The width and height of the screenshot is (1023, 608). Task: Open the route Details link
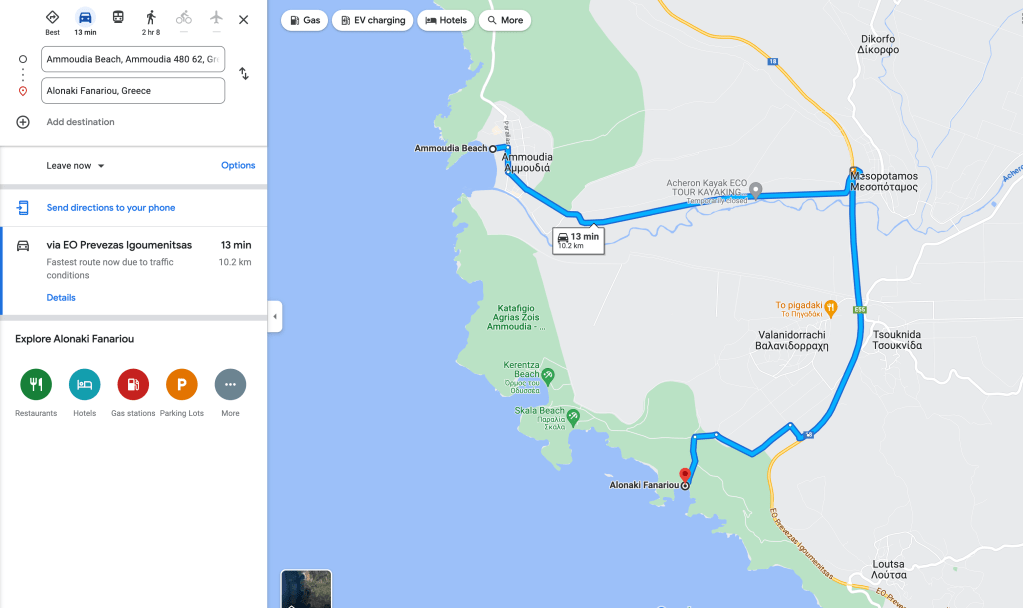[x=61, y=297]
